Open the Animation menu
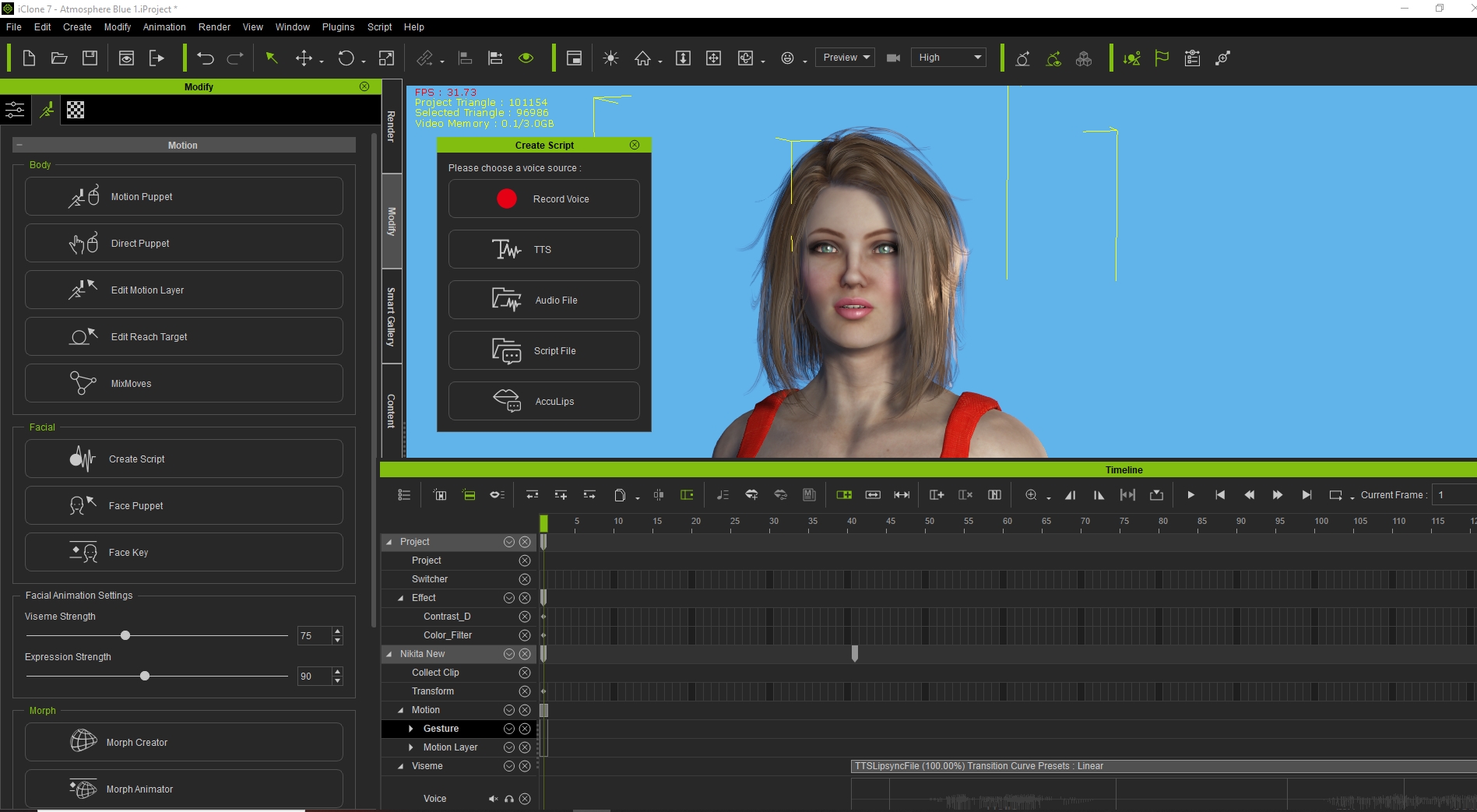 point(164,26)
